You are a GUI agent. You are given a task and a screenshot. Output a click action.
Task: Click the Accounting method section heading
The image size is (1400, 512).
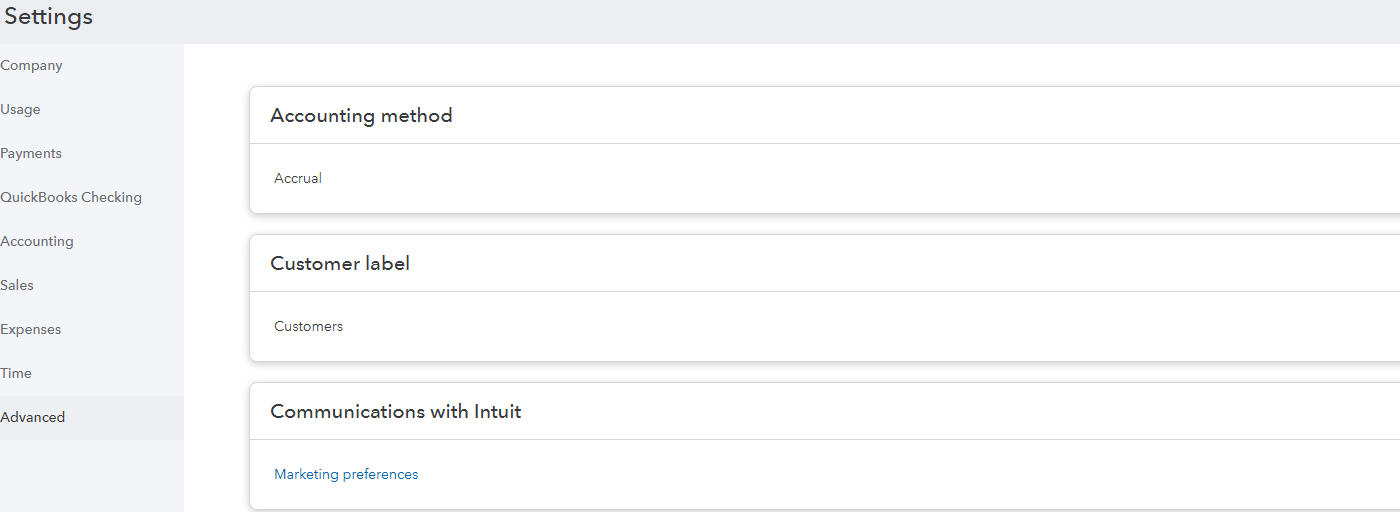click(361, 116)
